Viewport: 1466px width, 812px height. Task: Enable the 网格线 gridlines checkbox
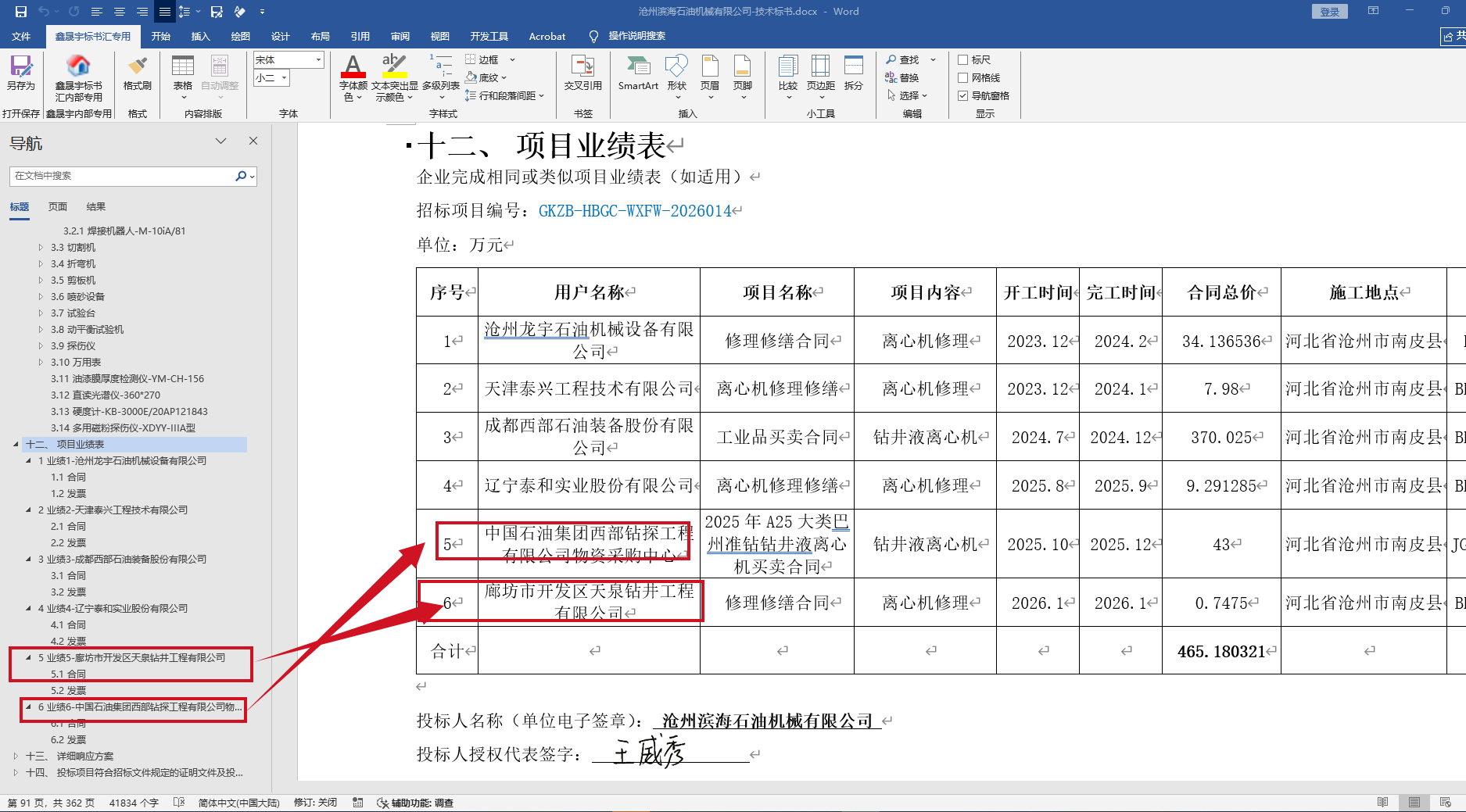963,77
